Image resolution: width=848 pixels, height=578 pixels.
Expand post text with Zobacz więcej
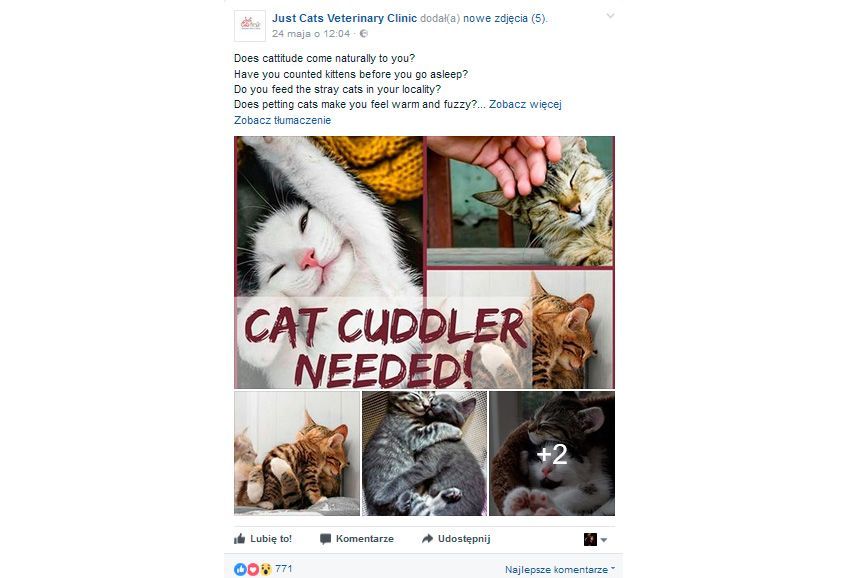click(x=525, y=104)
